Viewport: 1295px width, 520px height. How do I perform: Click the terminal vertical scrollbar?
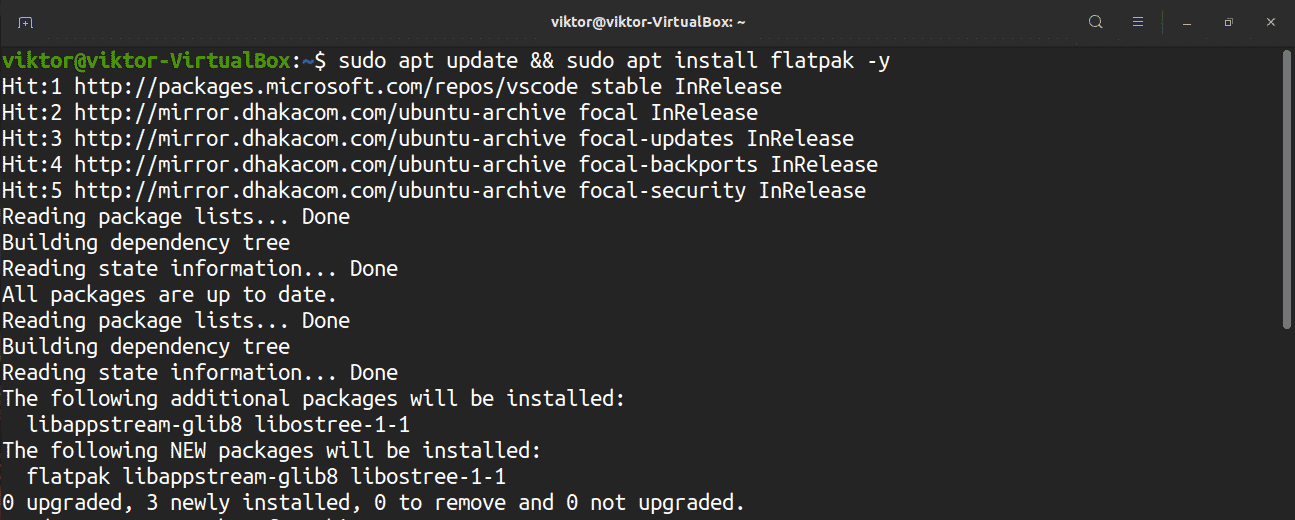click(x=1287, y=190)
